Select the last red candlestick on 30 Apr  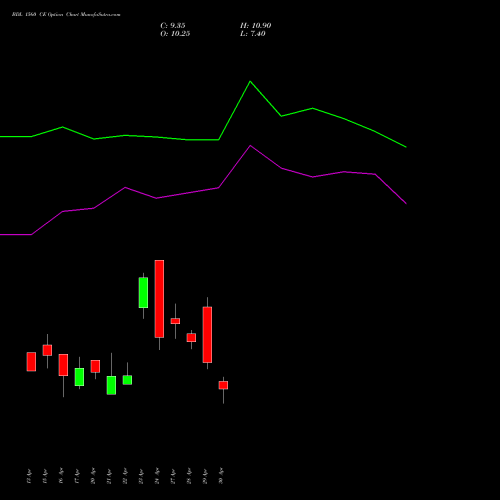pos(223,385)
